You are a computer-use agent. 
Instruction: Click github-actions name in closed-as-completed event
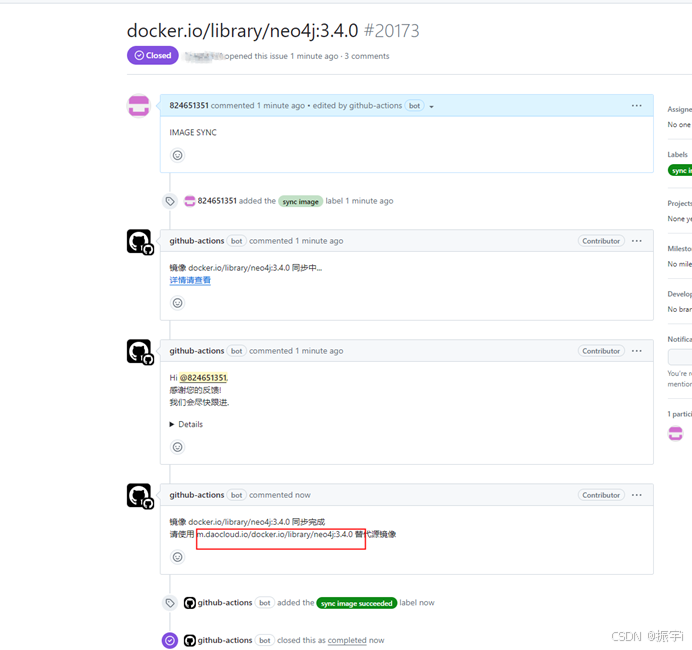[225, 640]
